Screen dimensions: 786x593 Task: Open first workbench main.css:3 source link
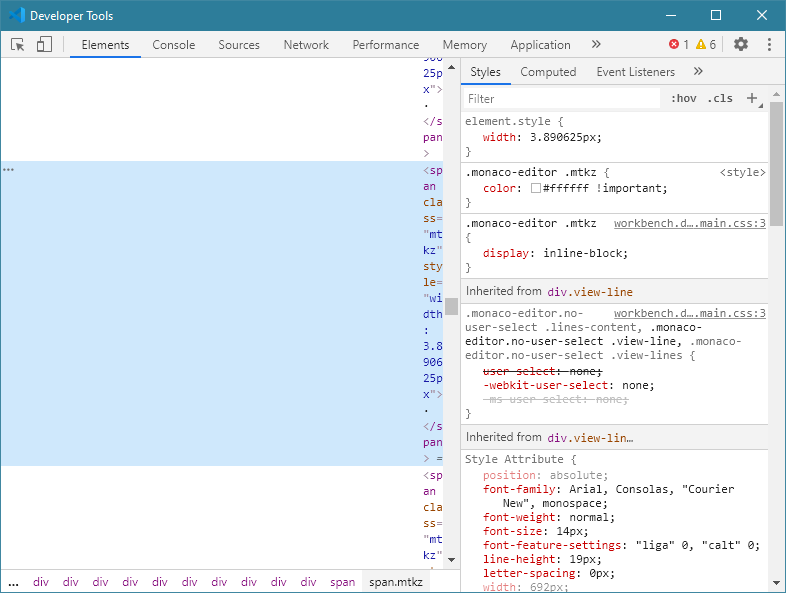690,223
